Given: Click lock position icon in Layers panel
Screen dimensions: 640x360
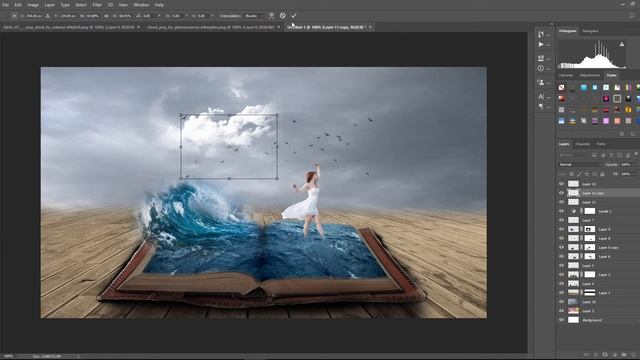Looking at the screenshot, I should pos(587,174).
